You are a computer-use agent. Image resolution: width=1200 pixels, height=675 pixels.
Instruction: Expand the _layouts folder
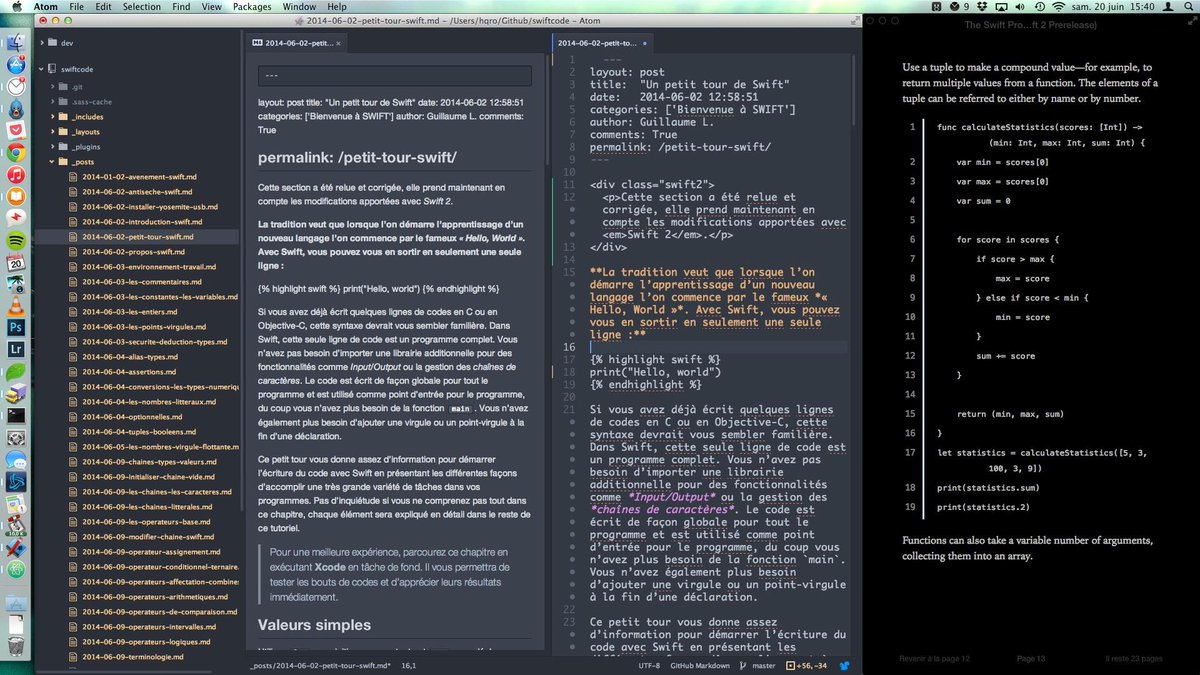[52, 131]
